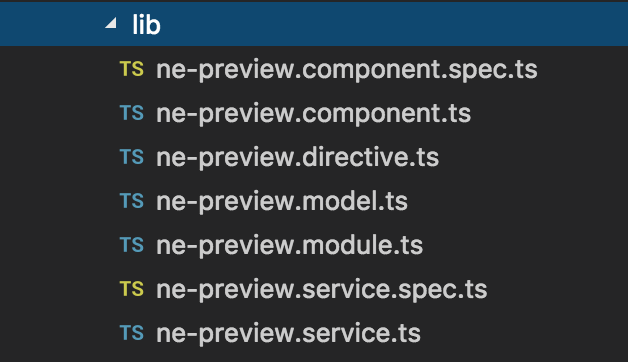This screenshot has height=362, width=628.
Task: Click TS icon beside ne-preview.service.ts
Action: [131, 333]
